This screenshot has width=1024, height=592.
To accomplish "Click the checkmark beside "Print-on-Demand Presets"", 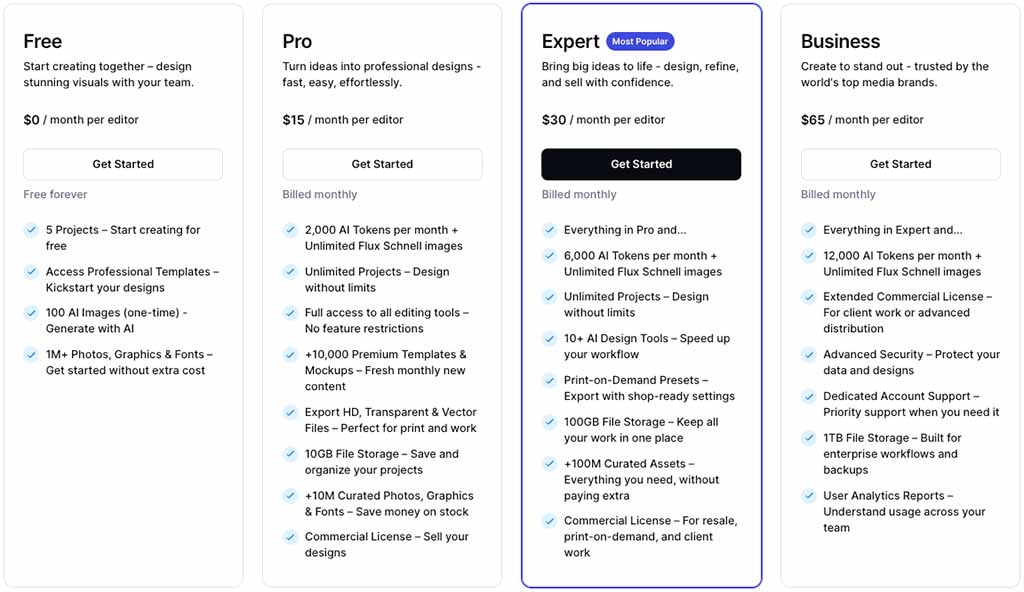I will tap(549, 380).
